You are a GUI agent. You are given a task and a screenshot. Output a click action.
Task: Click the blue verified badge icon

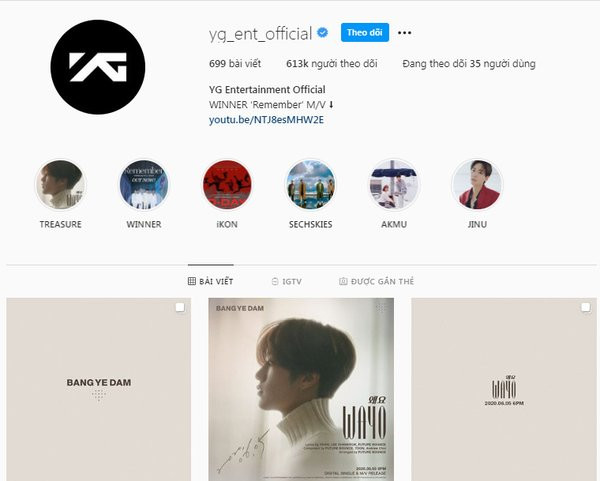[x=323, y=33]
